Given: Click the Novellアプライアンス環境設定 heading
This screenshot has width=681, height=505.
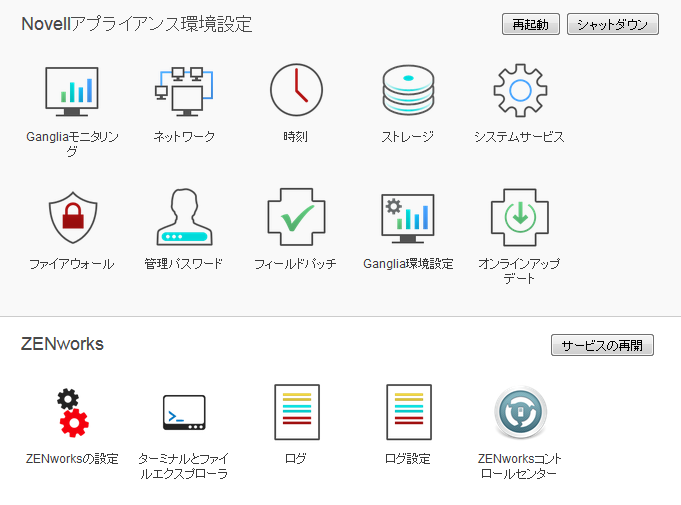Looking at the screenshot, I should 136,24.
